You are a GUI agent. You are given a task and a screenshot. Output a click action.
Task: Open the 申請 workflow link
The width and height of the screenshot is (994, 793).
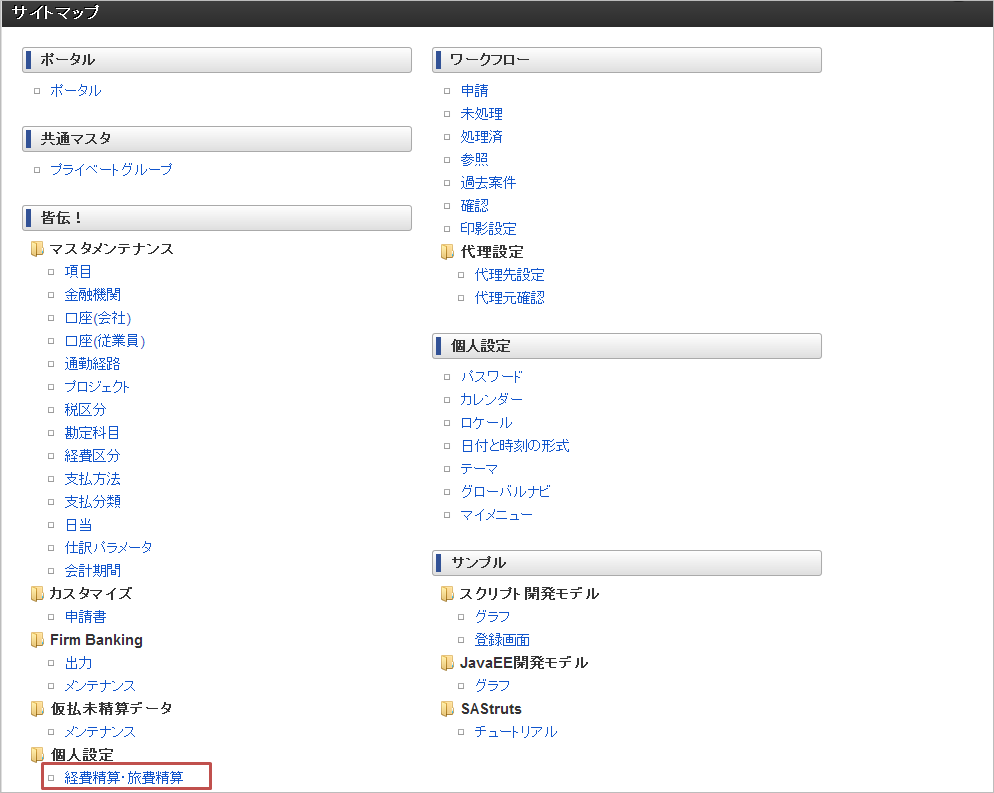tap(475, 91)
